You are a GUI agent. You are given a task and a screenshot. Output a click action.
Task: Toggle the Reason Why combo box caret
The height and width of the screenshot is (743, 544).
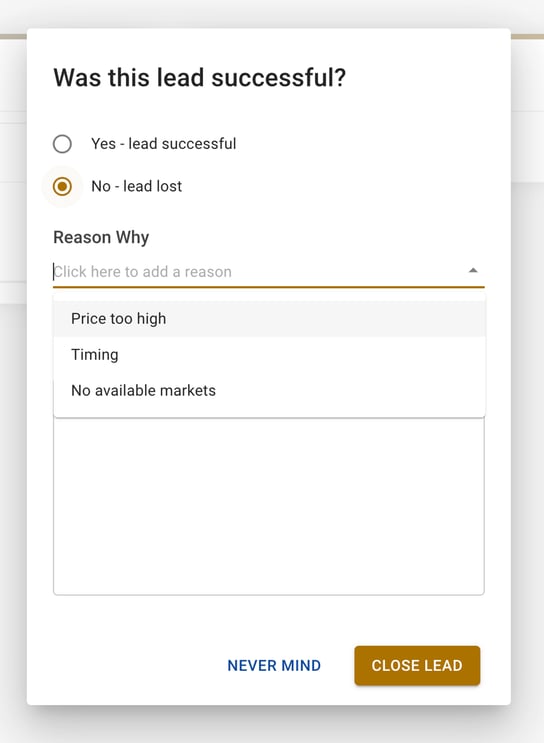[x=472, y=271]
